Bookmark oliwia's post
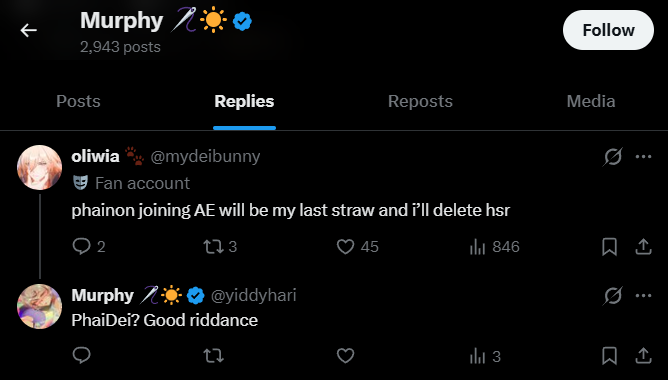The height and width of the screenshot is (380, 668). click(x=609, y=247)
